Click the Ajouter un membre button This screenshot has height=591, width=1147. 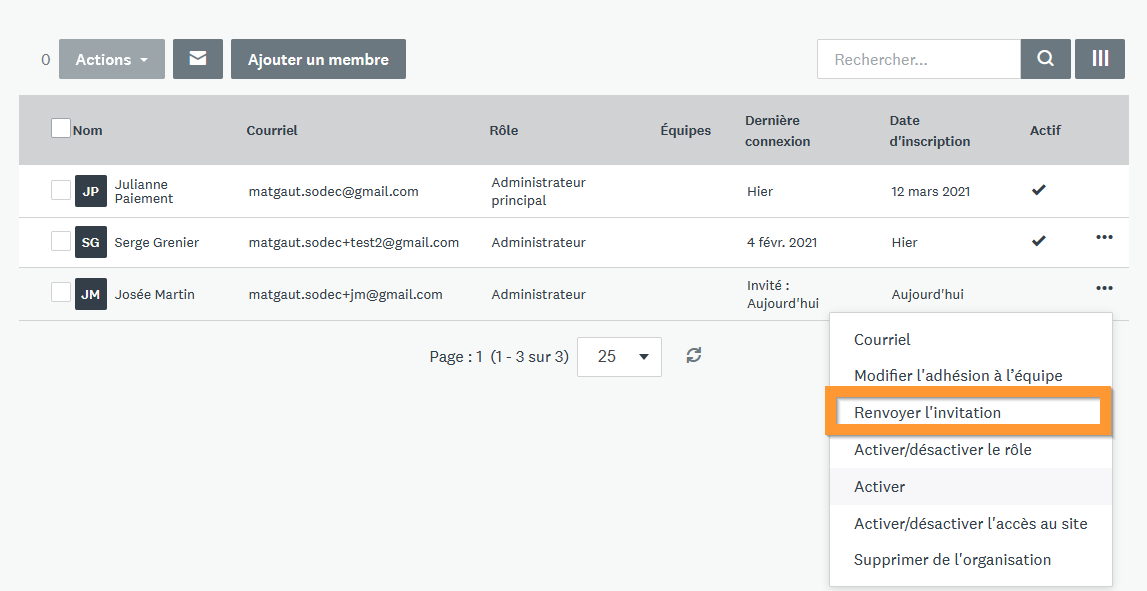318,59
